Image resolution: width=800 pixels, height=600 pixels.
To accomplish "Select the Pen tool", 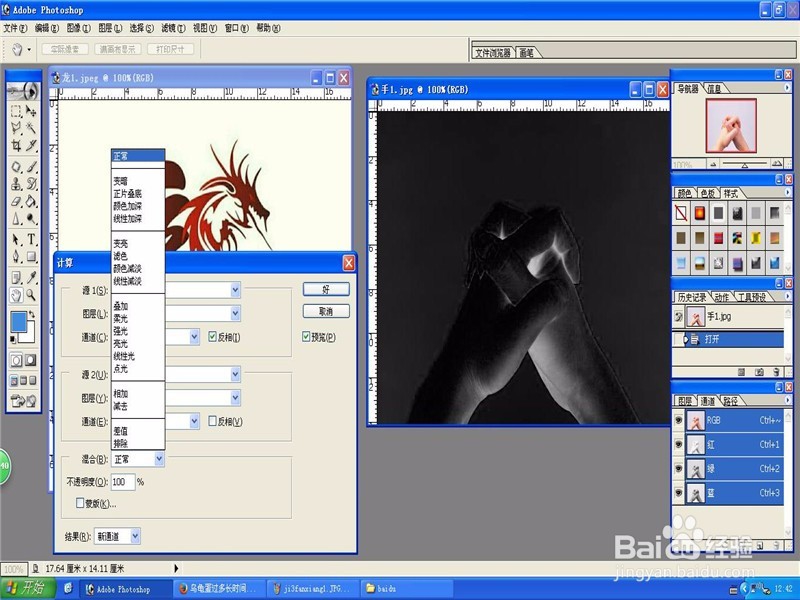I will (16, 256).
